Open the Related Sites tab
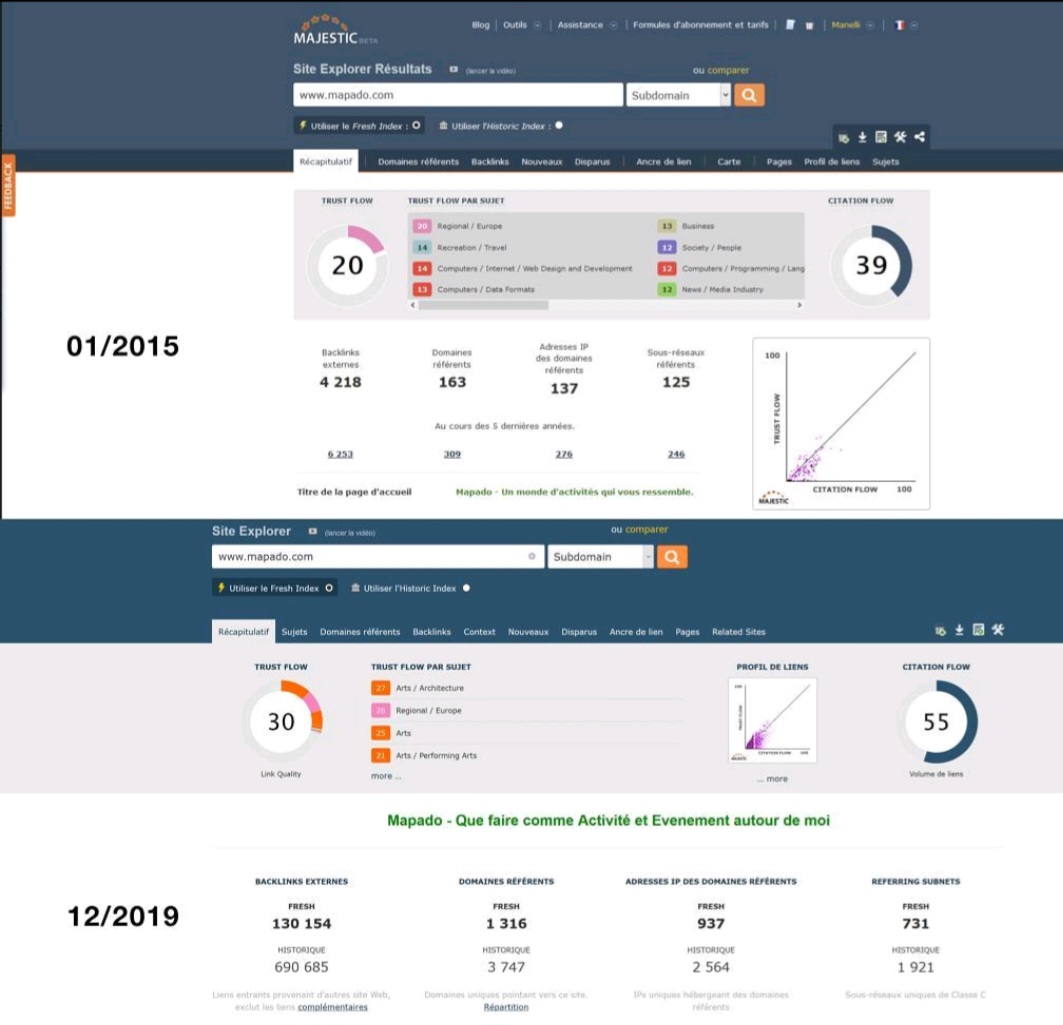Viewport: 1063px width, 1025px height. point(738,632)
